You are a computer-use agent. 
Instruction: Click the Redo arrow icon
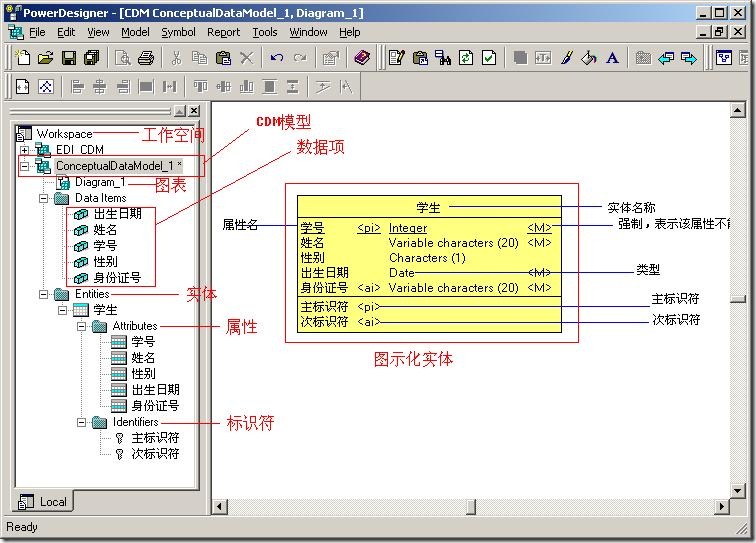(300, 58)
